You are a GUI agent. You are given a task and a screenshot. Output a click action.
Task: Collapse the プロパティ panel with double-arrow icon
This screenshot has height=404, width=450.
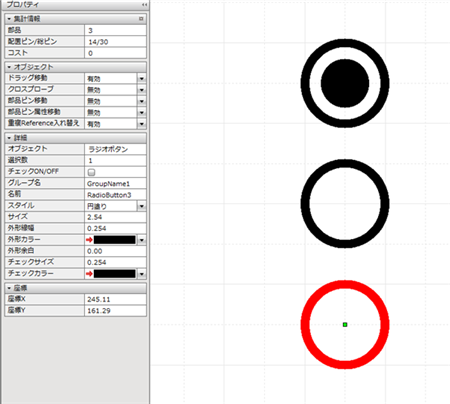pyautogui.click(x=144, y=5)
